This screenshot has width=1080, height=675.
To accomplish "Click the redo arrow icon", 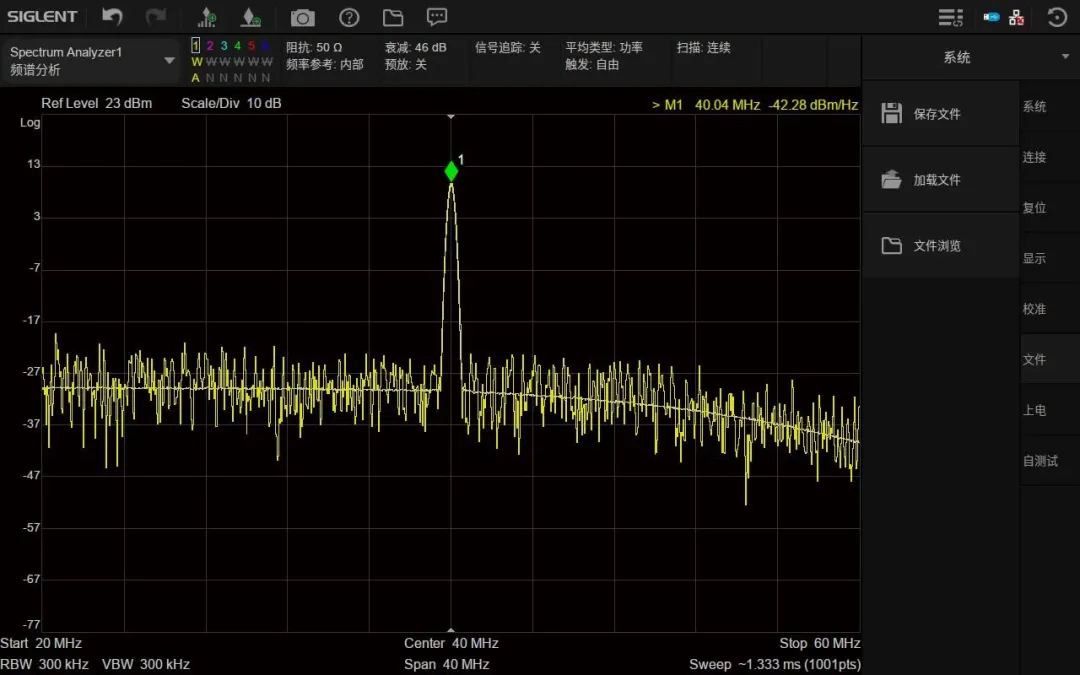I will pos(156,17).
